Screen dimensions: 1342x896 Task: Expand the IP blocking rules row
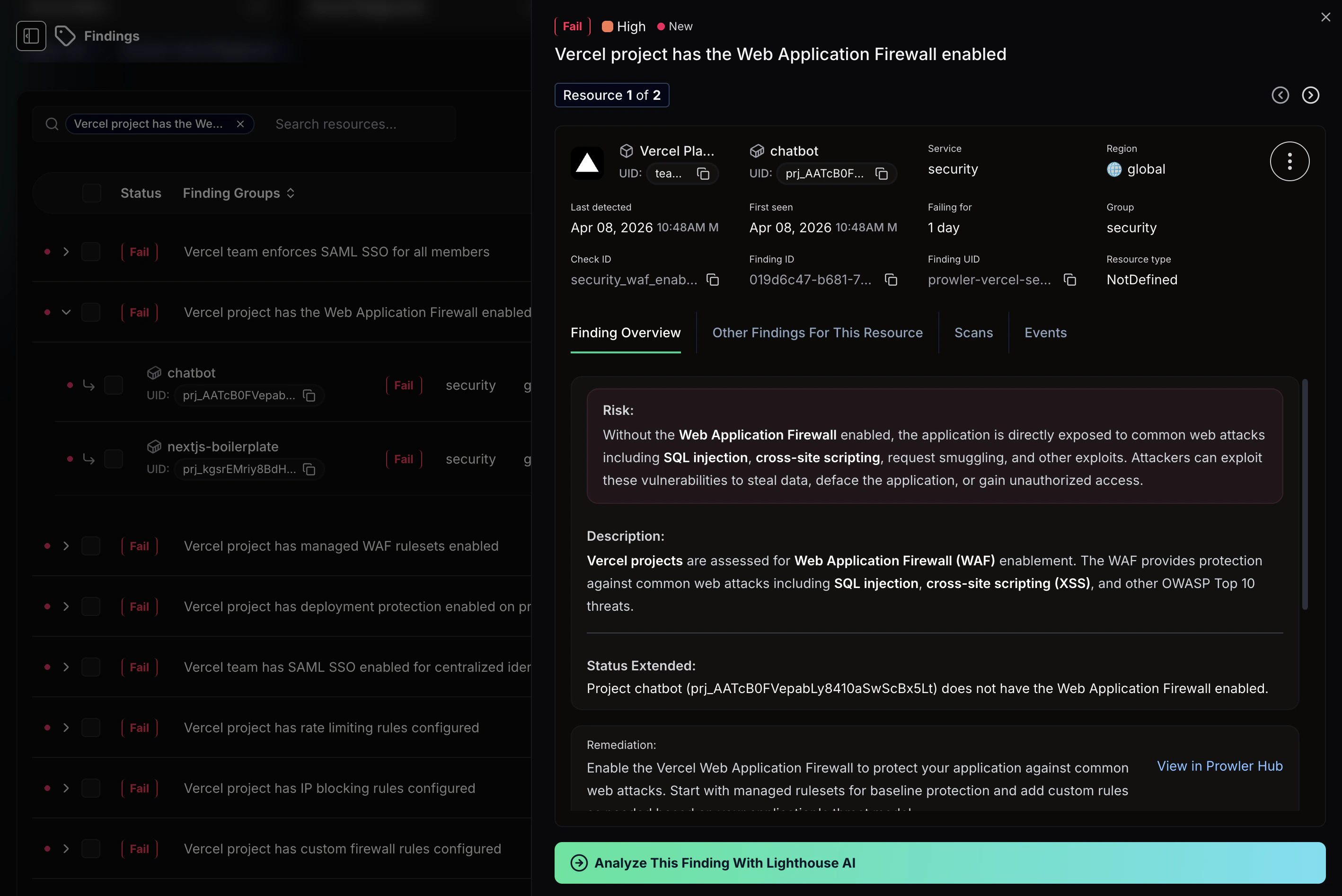[66, 789]
